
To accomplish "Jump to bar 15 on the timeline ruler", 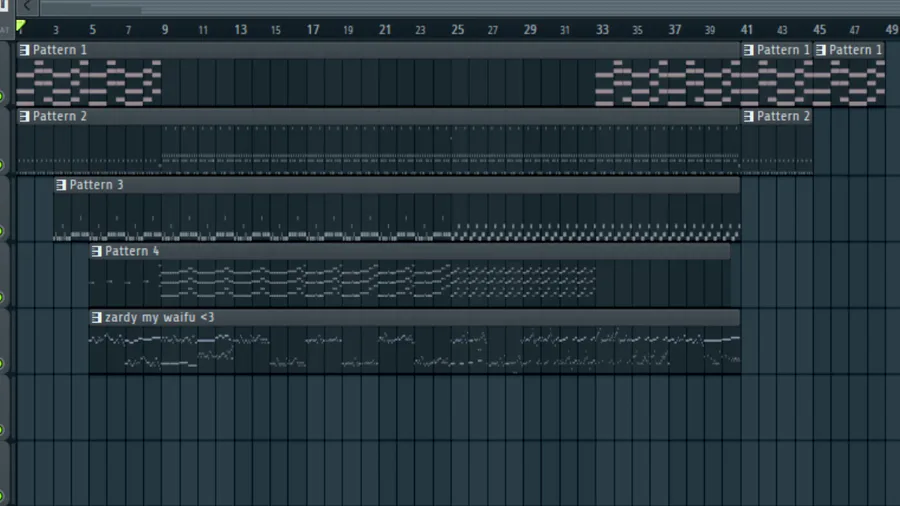I will 276,30.
